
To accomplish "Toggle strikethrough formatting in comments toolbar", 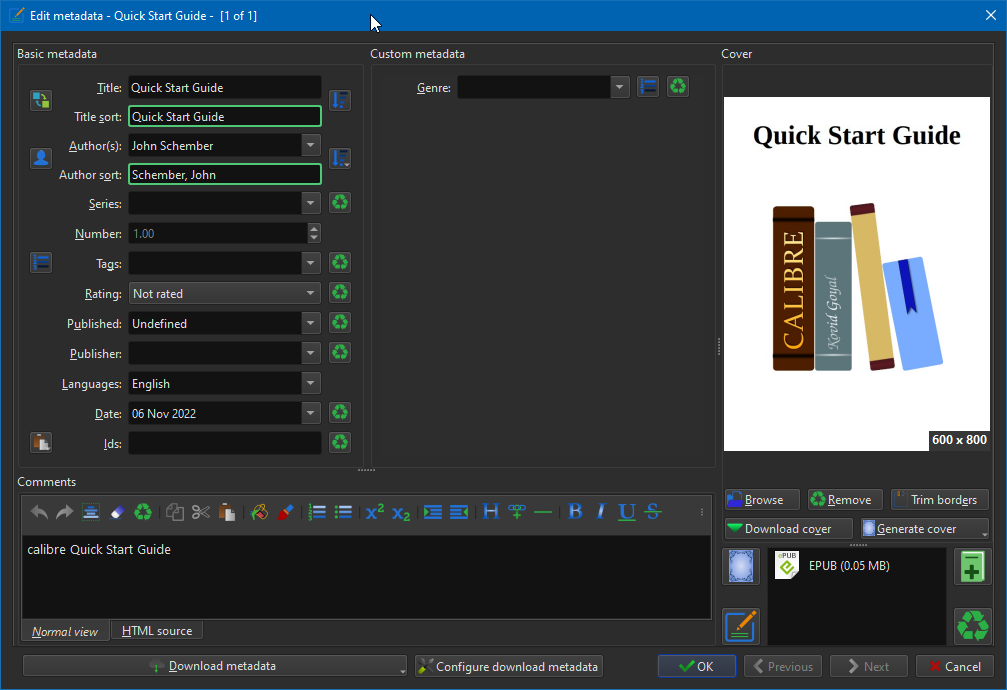I will pyautogui.click(x=653, y=512).
